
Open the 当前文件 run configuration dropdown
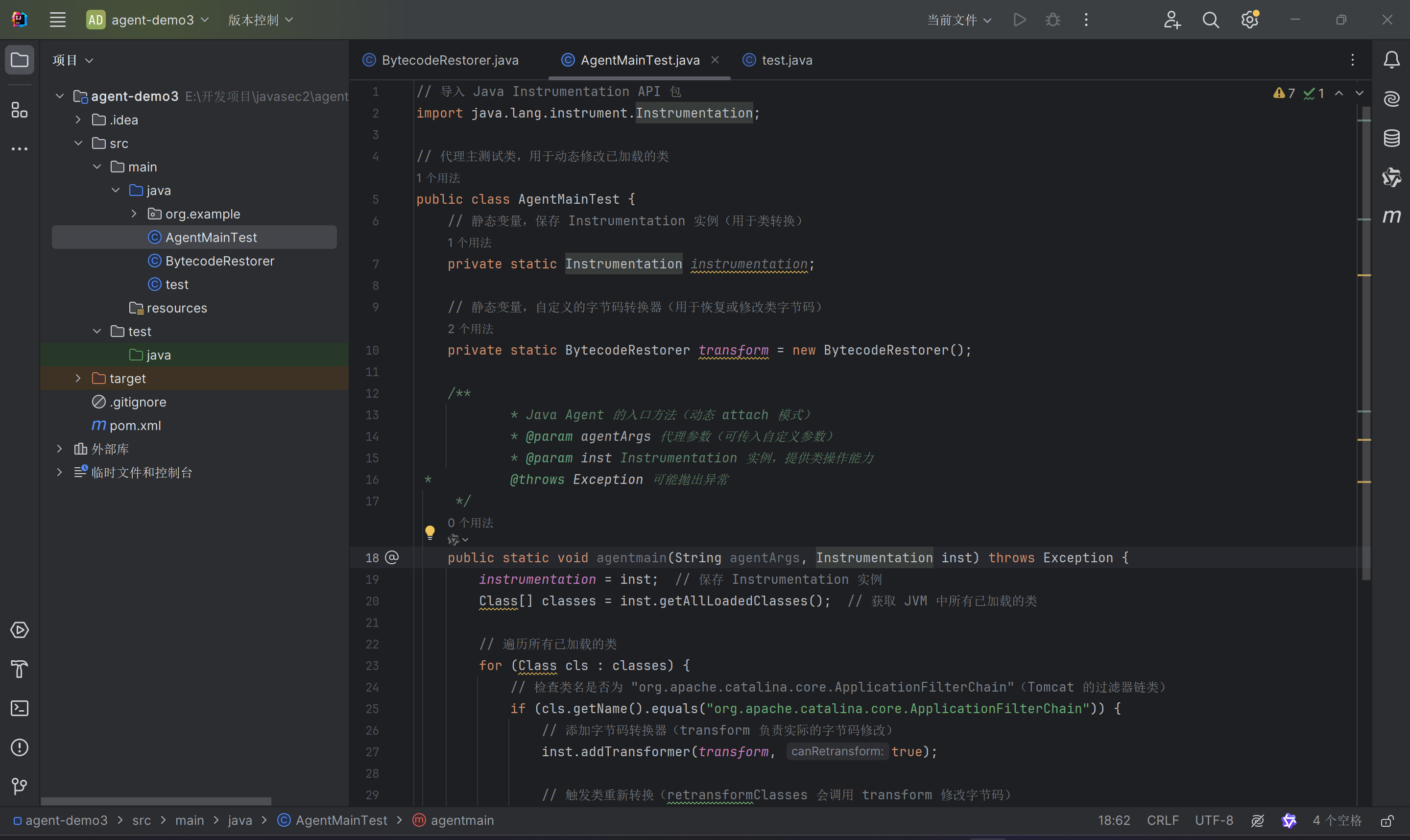[958, 21]
